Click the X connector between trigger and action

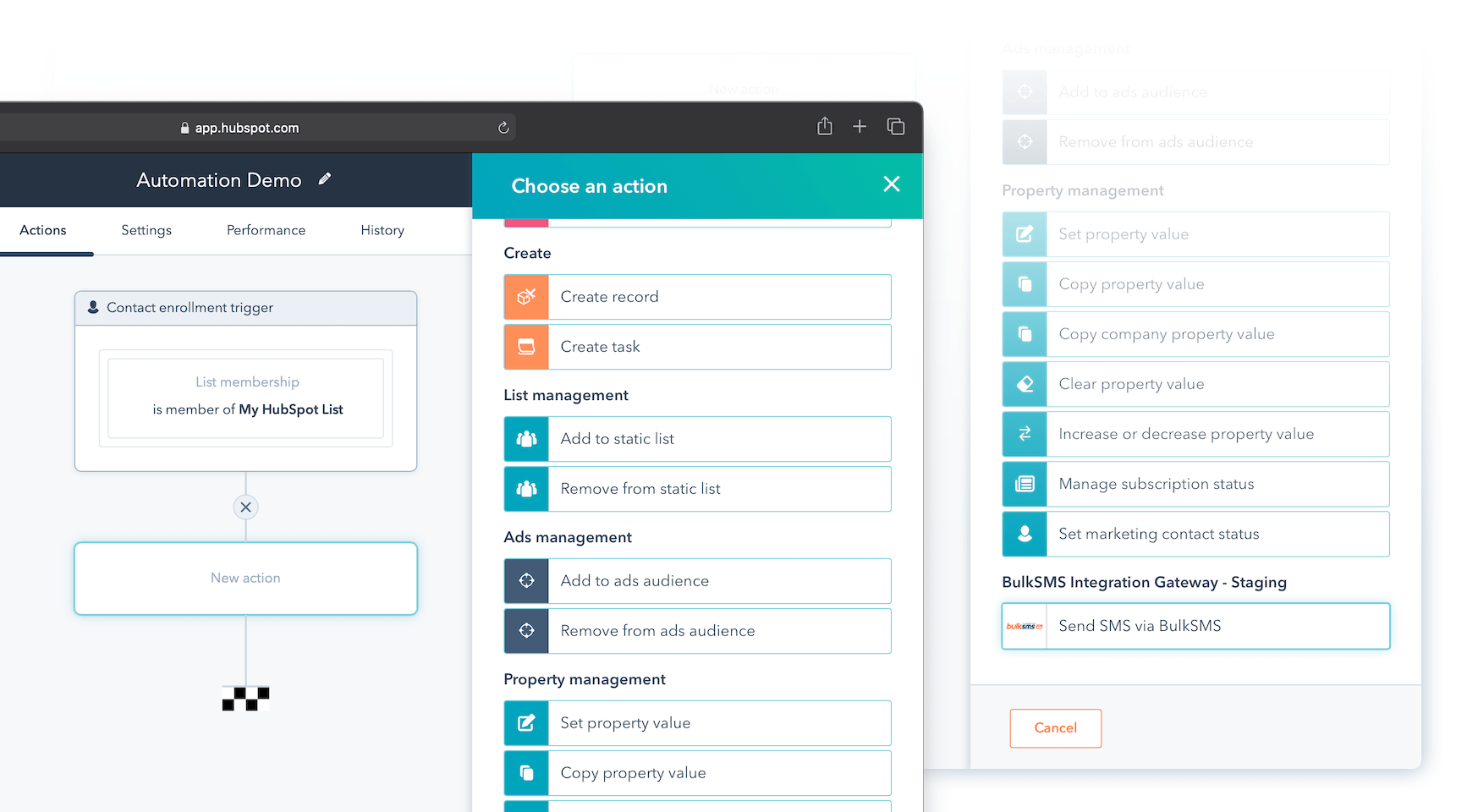245,507
